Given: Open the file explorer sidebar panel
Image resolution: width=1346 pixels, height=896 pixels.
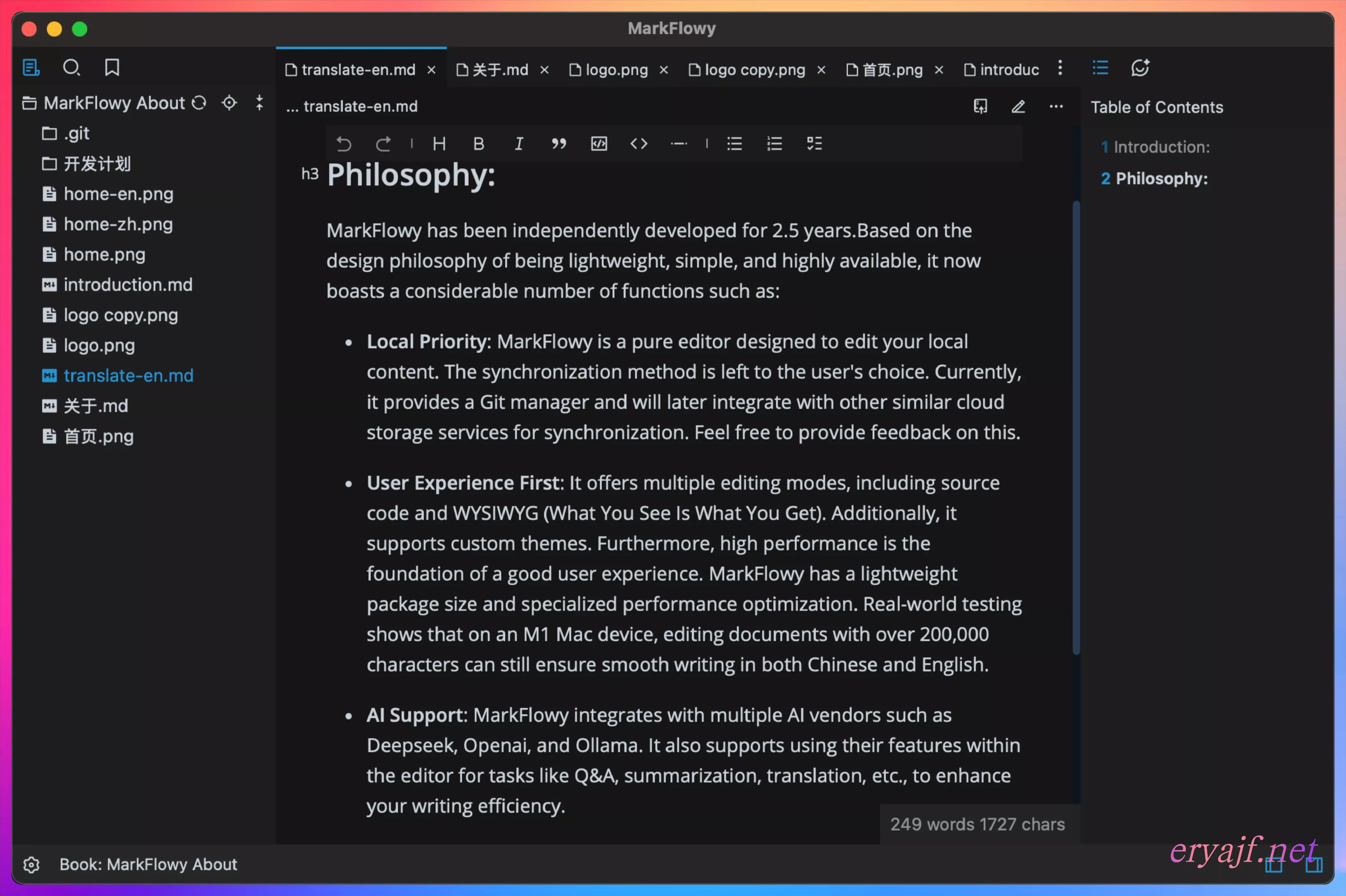Looking at the screenshot, I should coord(31,68).
